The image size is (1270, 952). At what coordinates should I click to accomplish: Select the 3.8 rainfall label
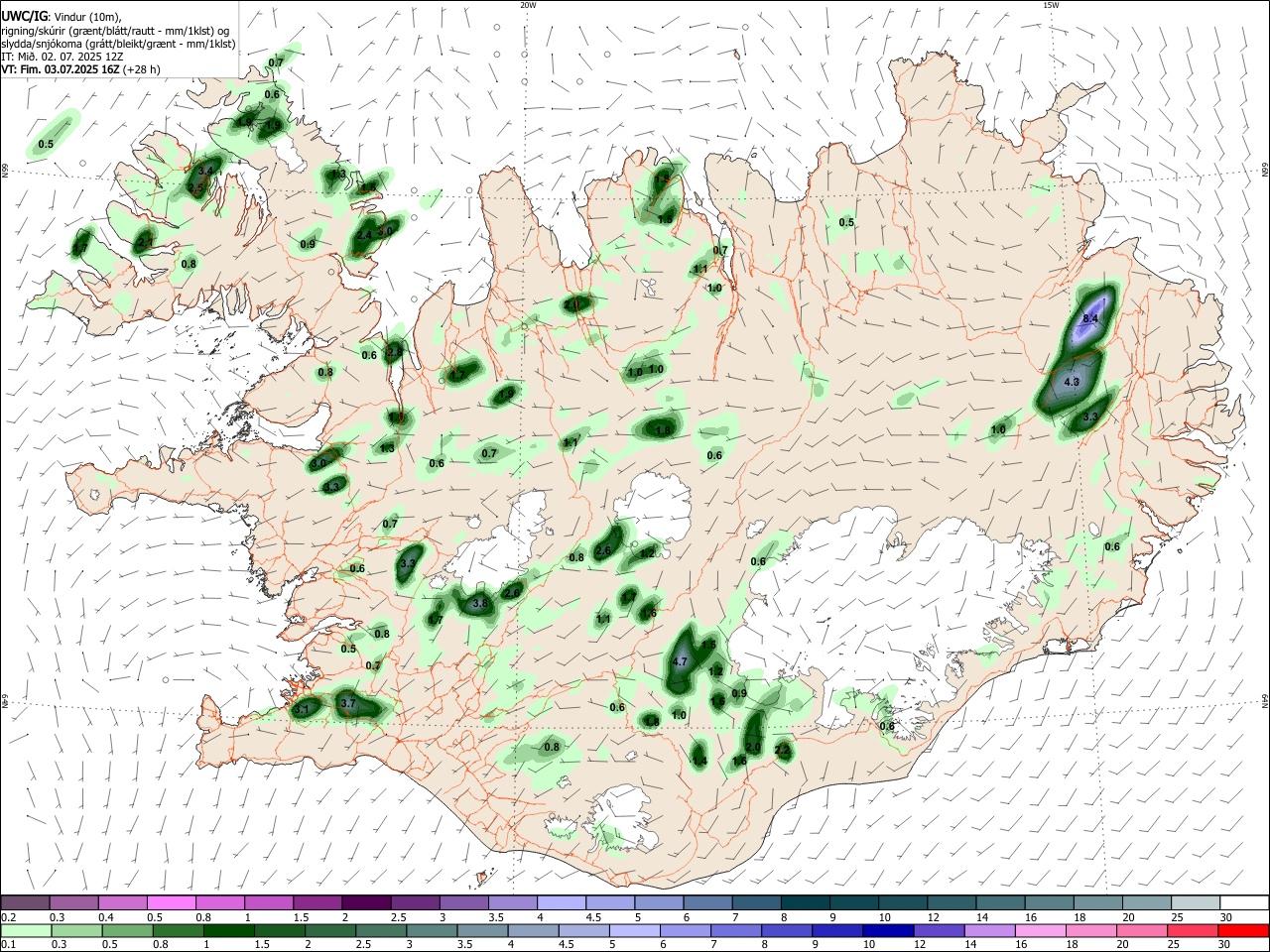[481, 603]
